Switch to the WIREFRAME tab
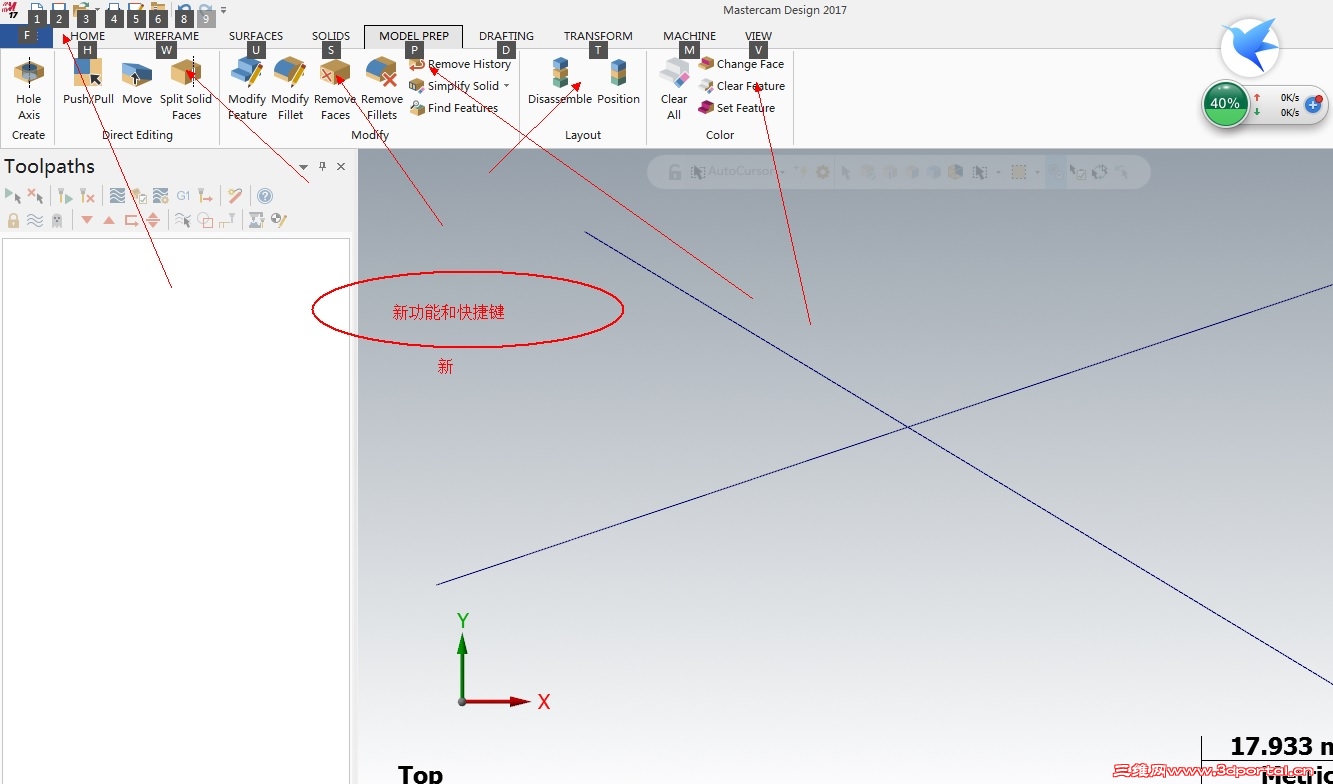 tap(166, 36)
